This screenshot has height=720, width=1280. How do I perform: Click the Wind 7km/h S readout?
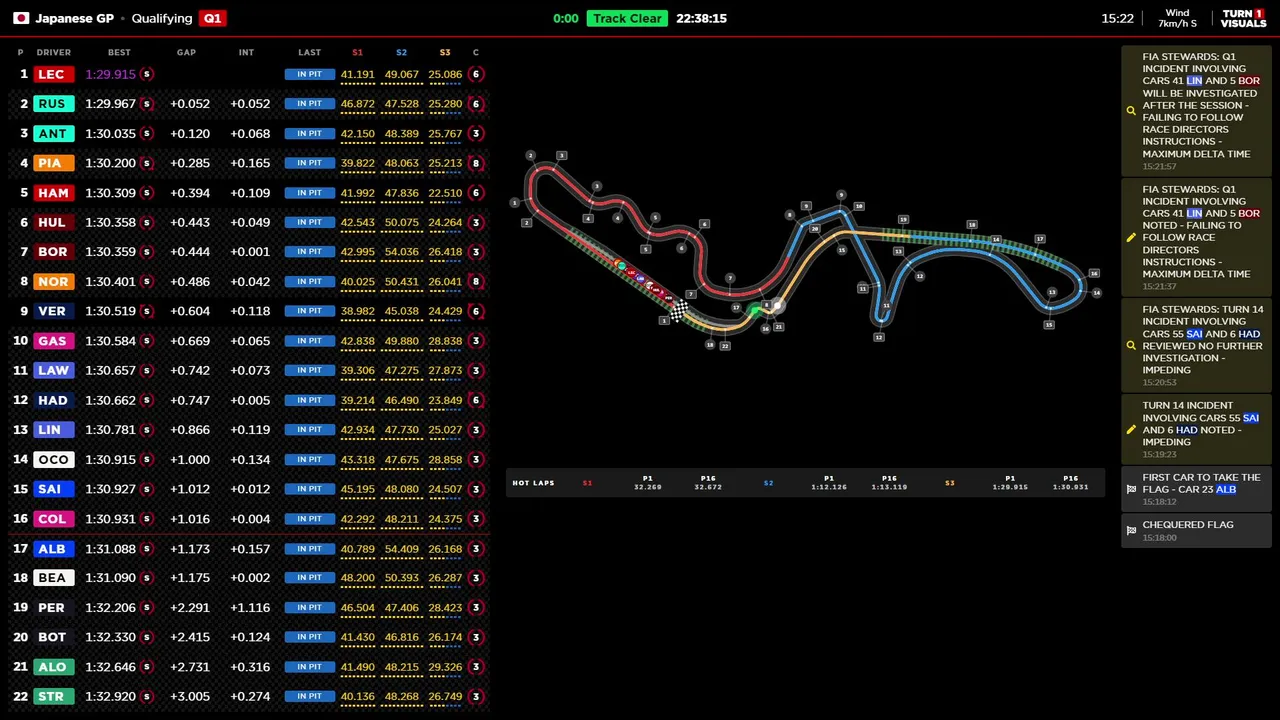(1177, 18)
